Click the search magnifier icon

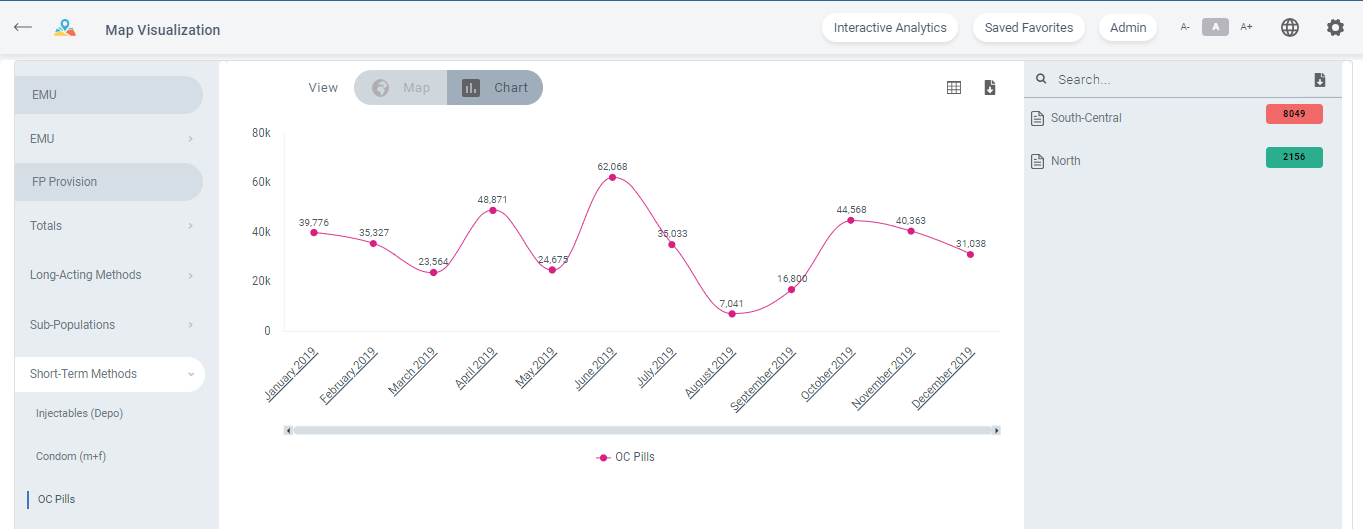(1041, 79)
